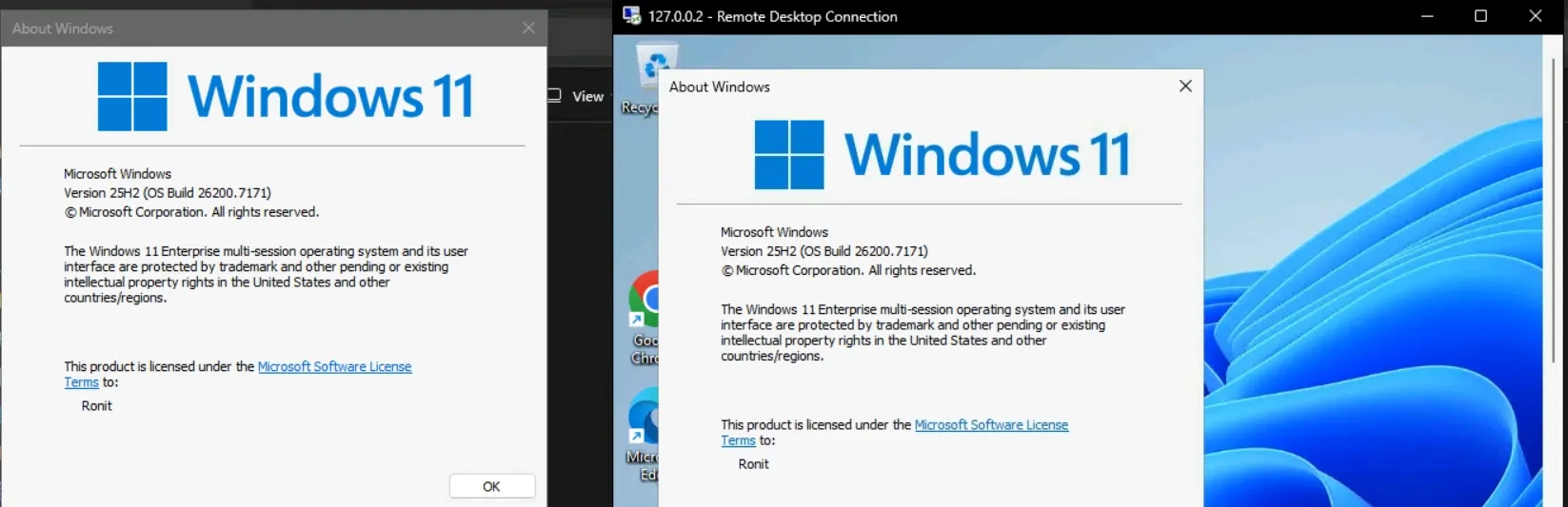Close the About Windows dialog inside remote session
The height and width of the screenshot is (507, 1568).
click(1185, 86)
